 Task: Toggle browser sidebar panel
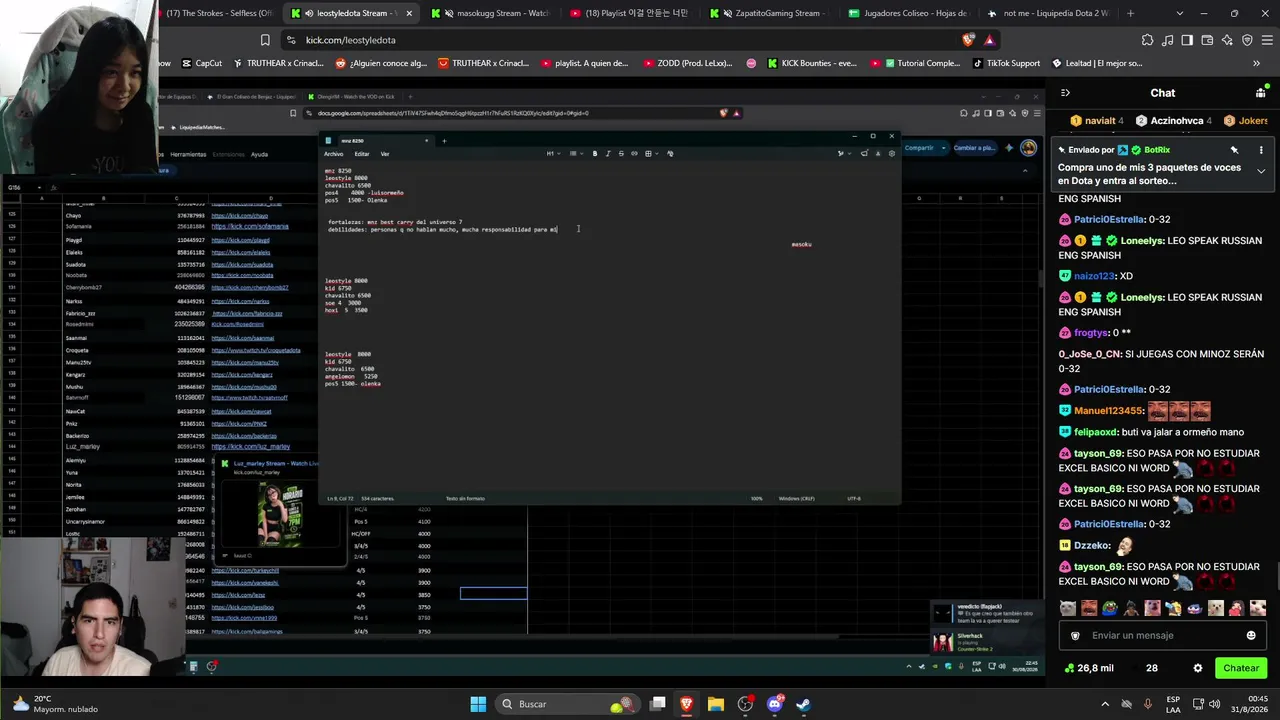click(1187, 40)
